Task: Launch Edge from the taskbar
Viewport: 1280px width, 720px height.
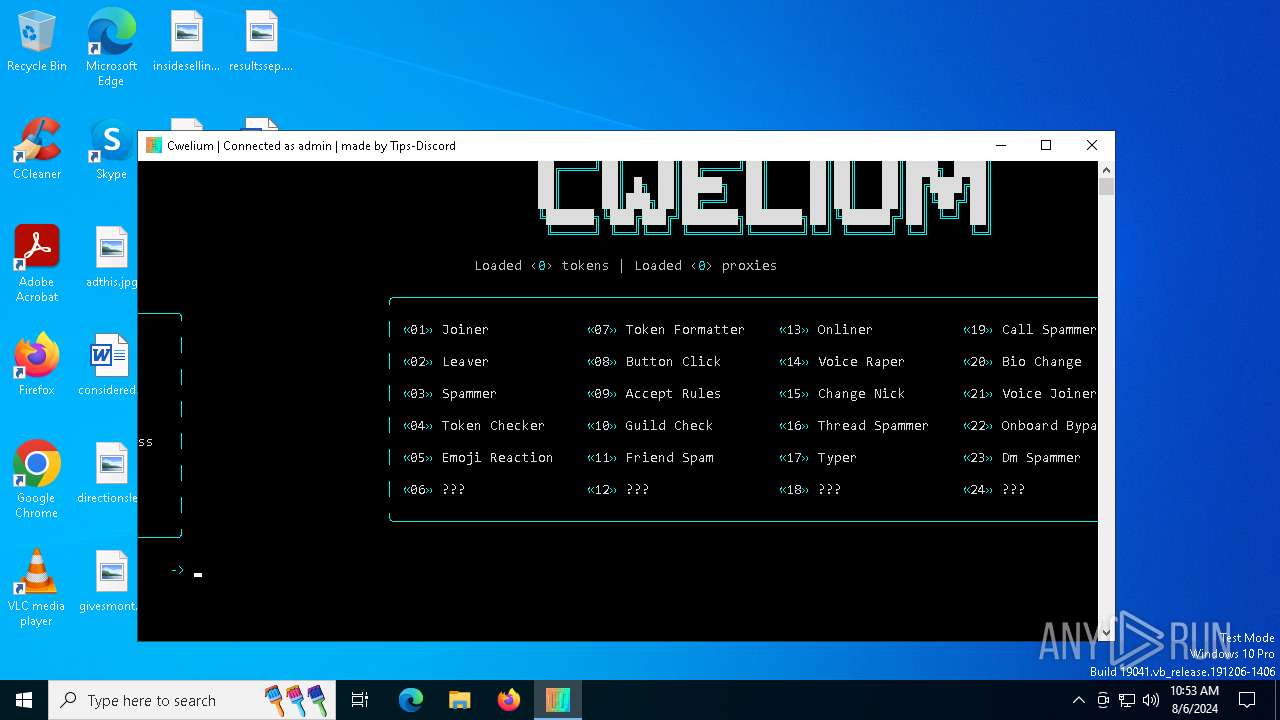Action: click(x=411, y=700)
